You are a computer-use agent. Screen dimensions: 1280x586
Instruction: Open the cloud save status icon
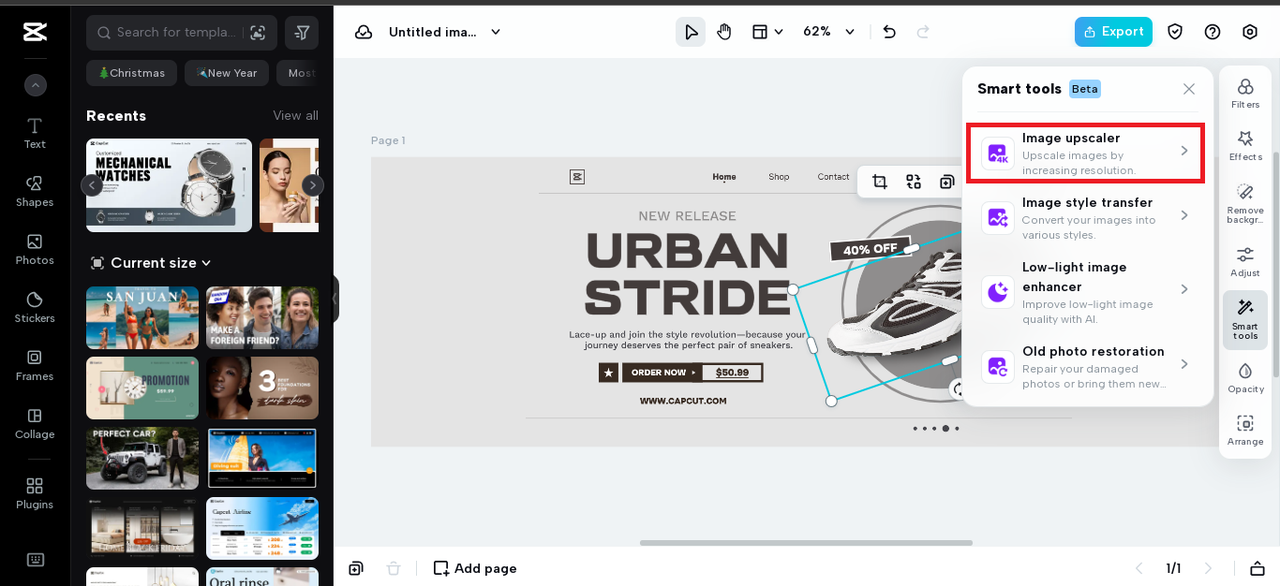(x=364, y=32)
